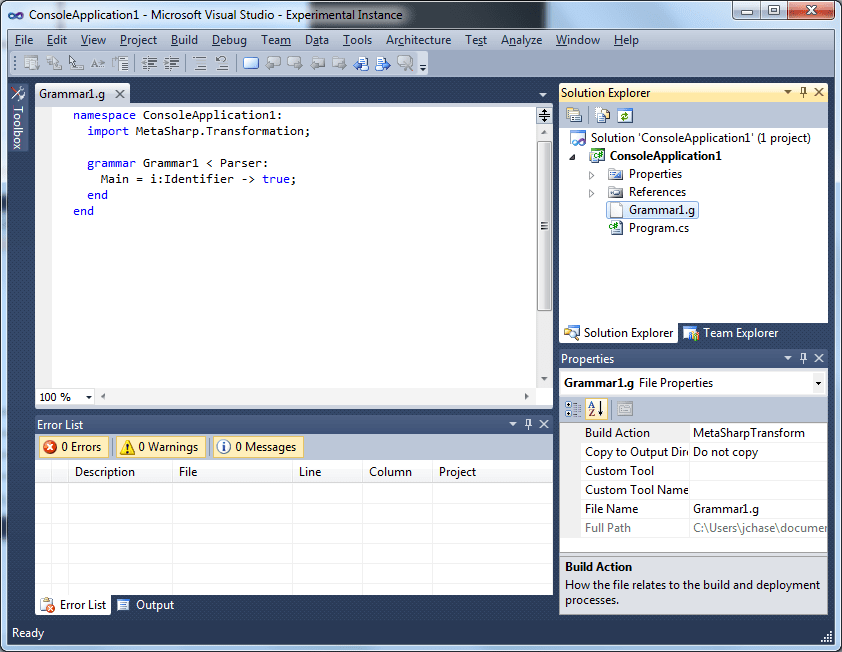This screenshot has height=652, width=842.
Task: Open Properties window position dropdown
Action: point(788,358)
